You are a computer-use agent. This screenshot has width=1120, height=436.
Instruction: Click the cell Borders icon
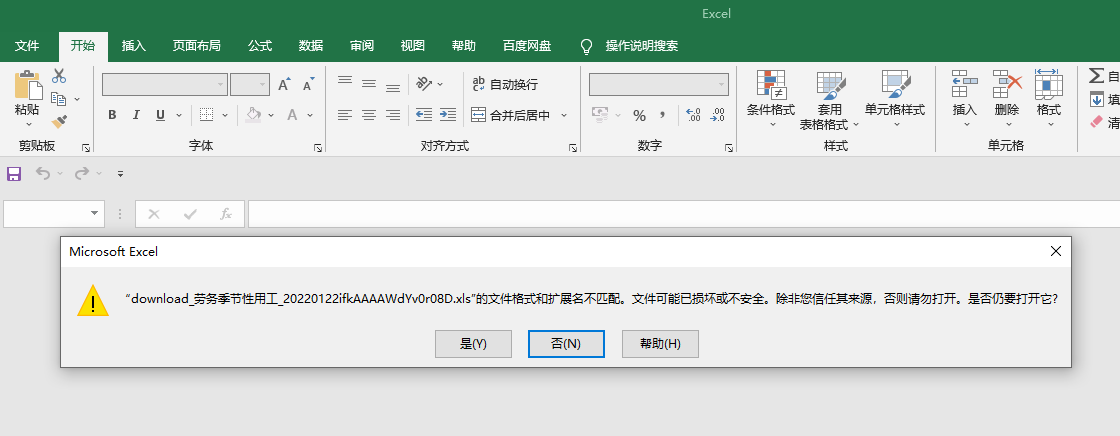click(x=206, y=114)
